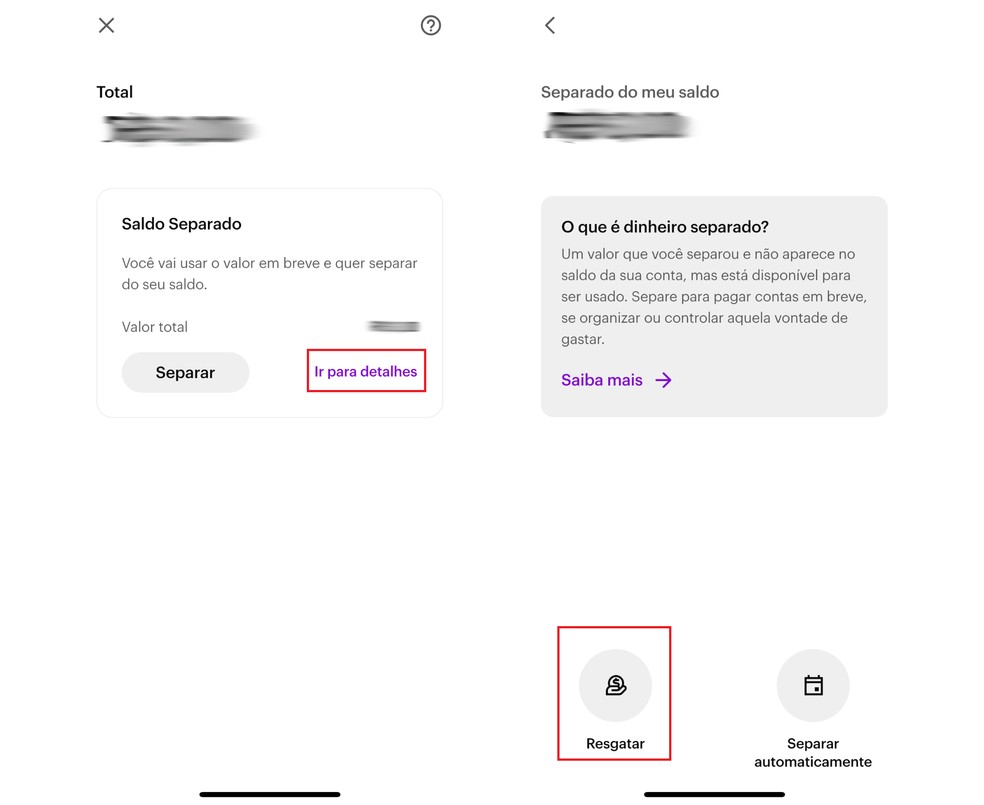Tap the calendar icon for automatic separation
984x805 pixels.
pyautogui.click(x=813, y=685)
